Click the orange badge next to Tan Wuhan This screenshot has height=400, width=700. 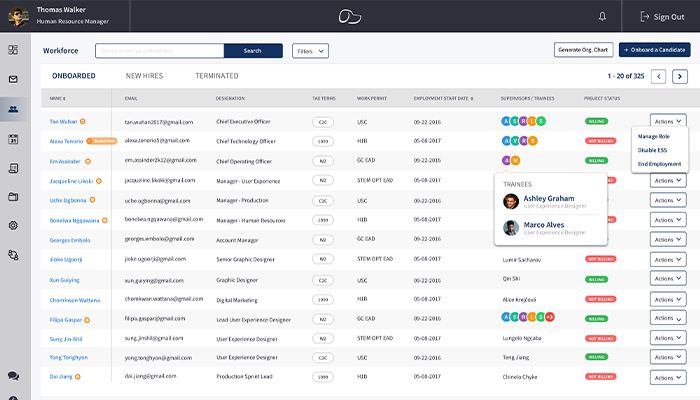[x=82, y=122]
